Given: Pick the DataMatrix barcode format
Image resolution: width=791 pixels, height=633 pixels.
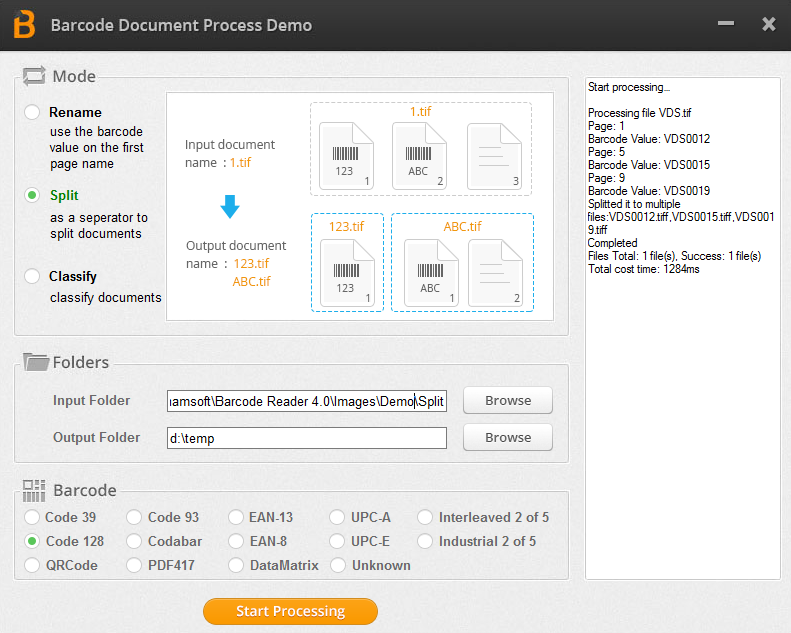Looking at the screenshot, I should tap(236, 565).
